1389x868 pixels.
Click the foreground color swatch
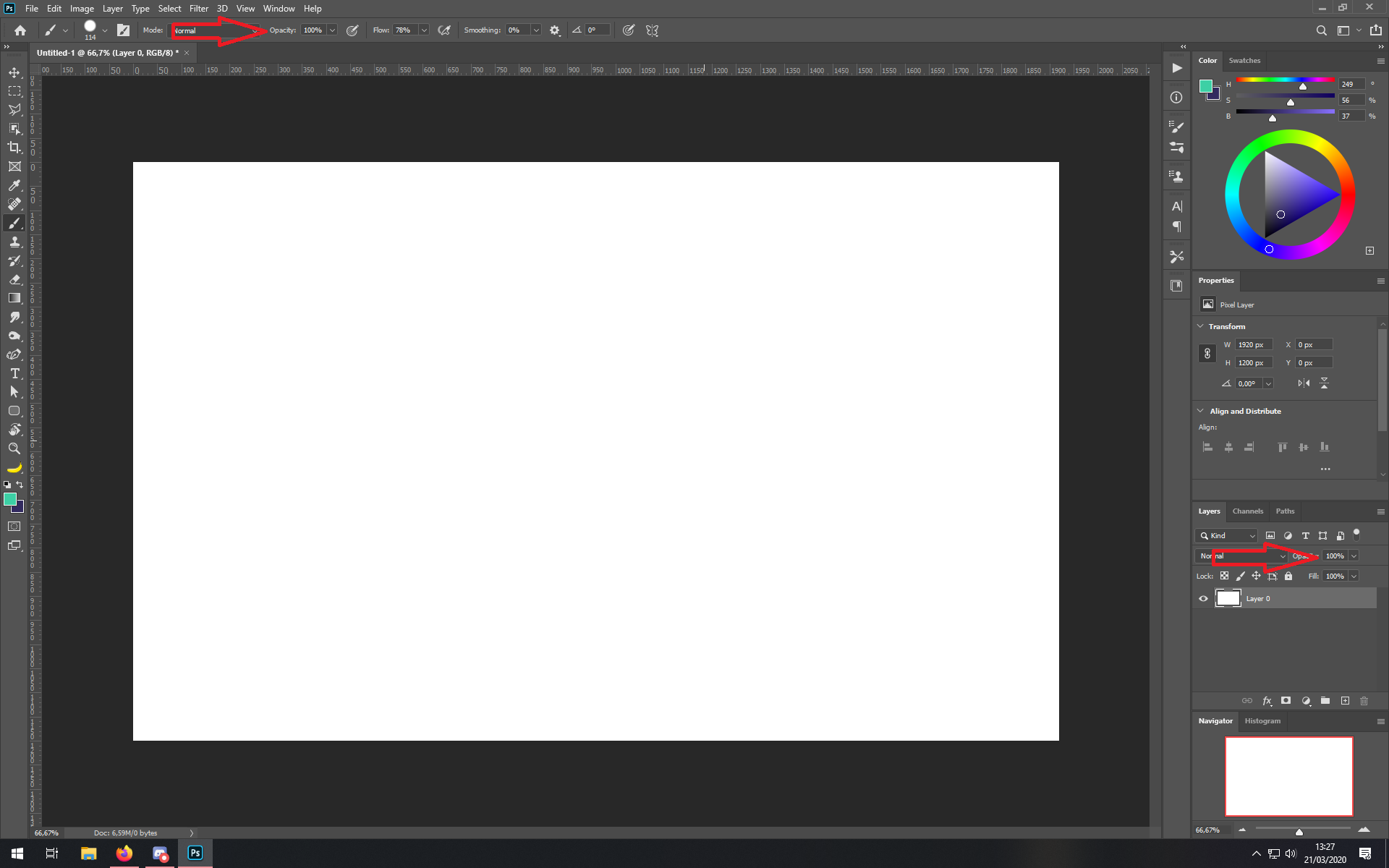pyautogui.click(x=9, y=499)
